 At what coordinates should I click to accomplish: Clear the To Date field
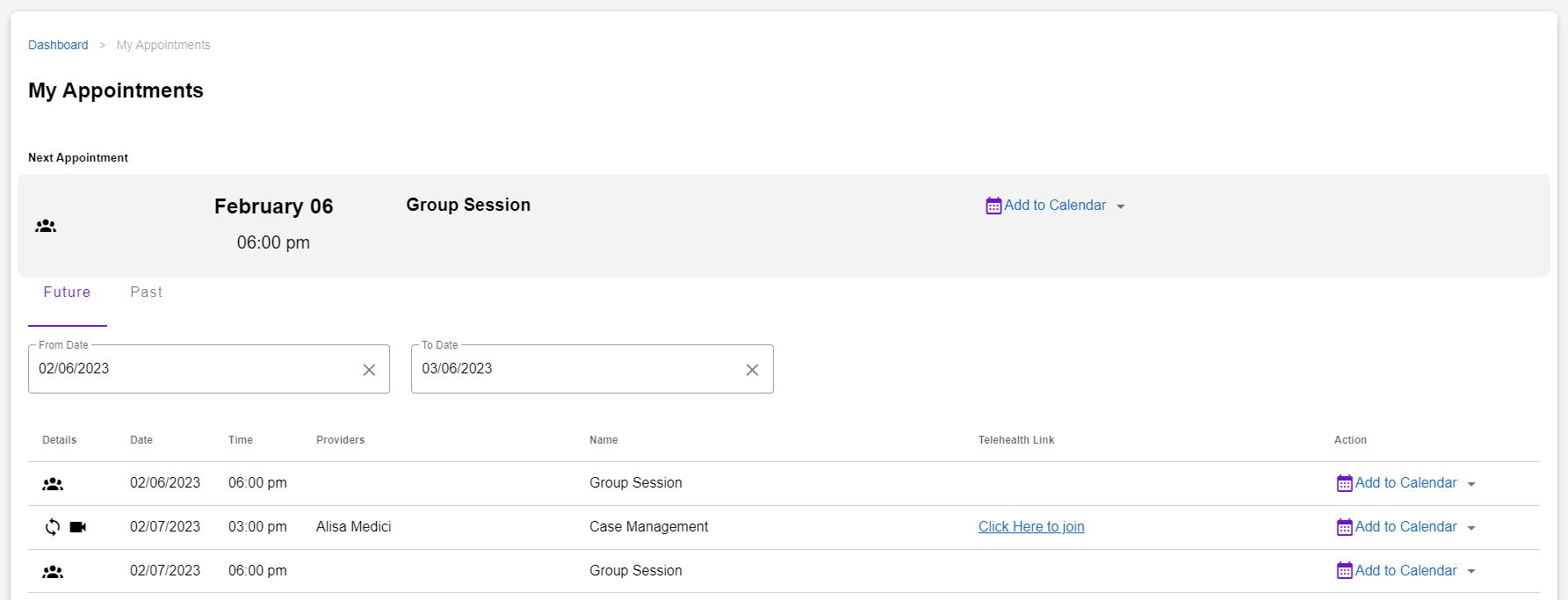point(752,370)
